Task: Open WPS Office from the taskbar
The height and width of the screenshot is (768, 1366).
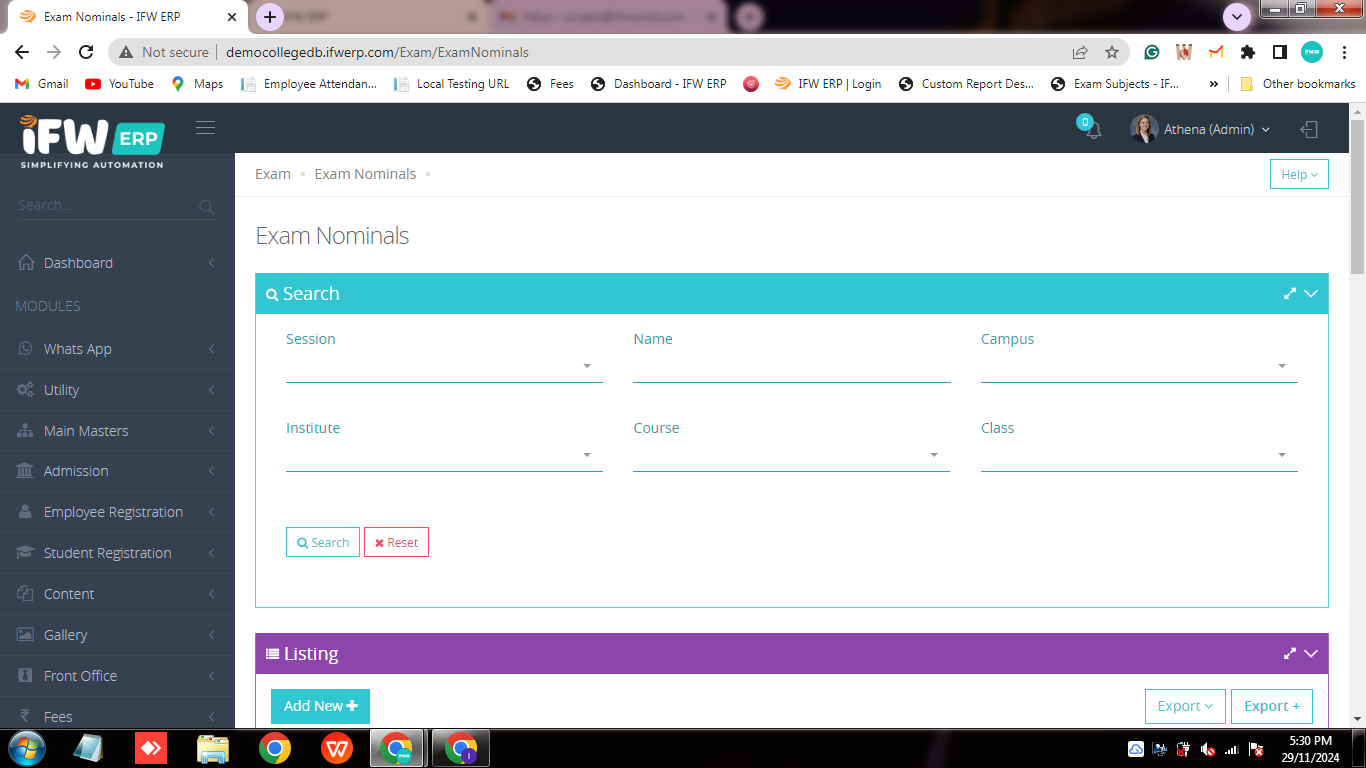Action: [x=337, y=748]
